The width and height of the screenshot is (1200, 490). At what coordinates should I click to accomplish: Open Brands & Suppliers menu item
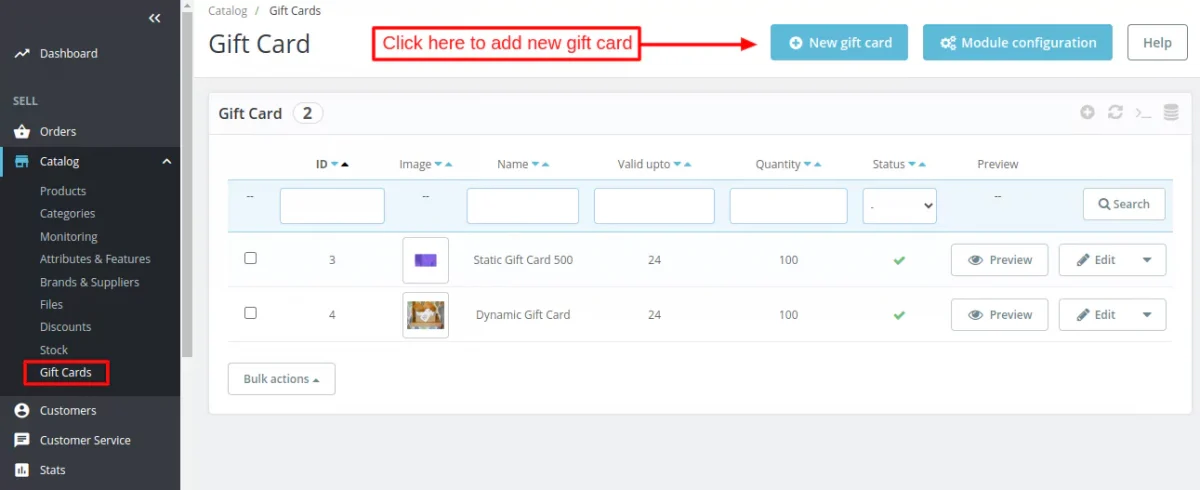[90, 282]
